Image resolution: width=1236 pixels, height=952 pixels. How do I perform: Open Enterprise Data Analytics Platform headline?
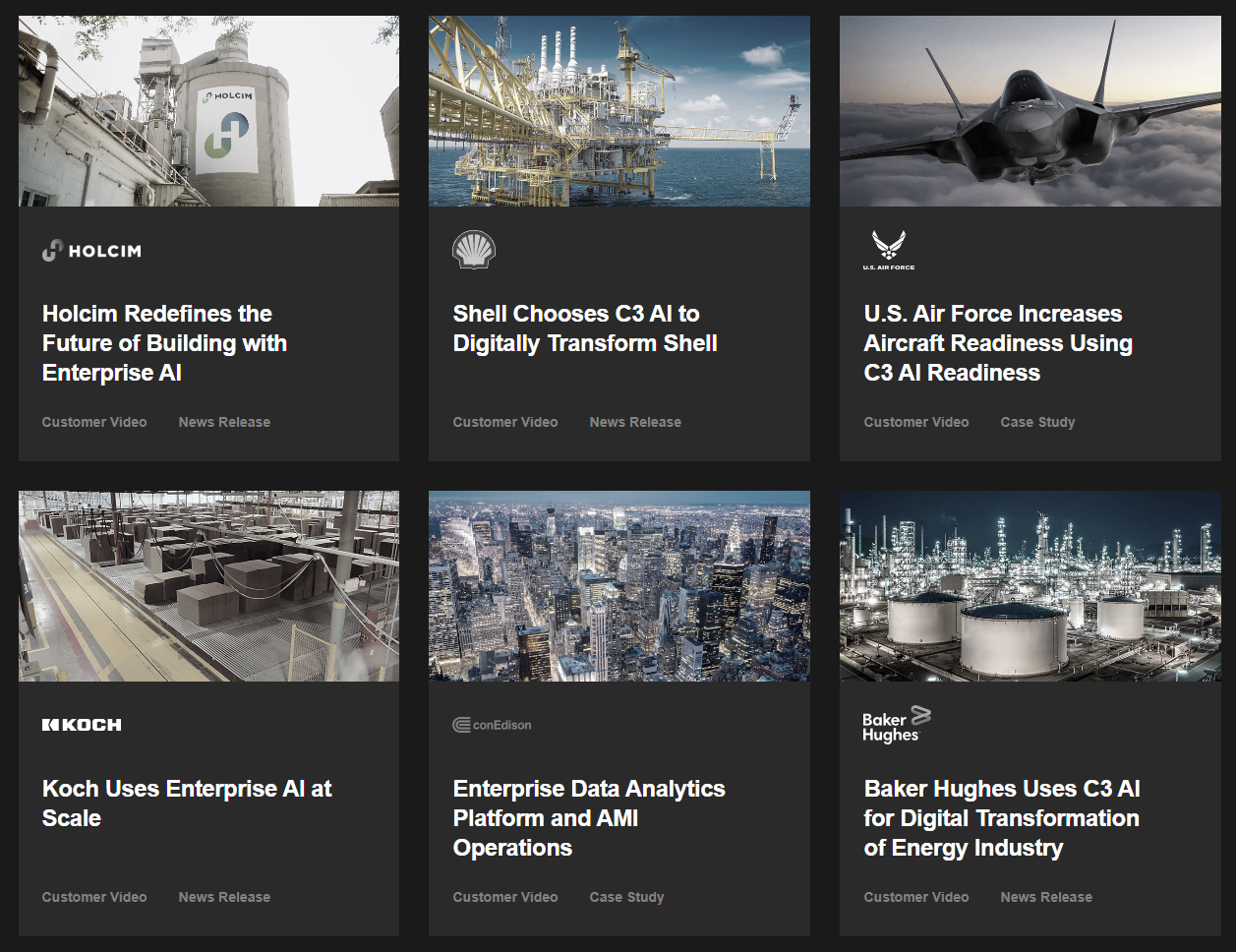click(589, 818)
